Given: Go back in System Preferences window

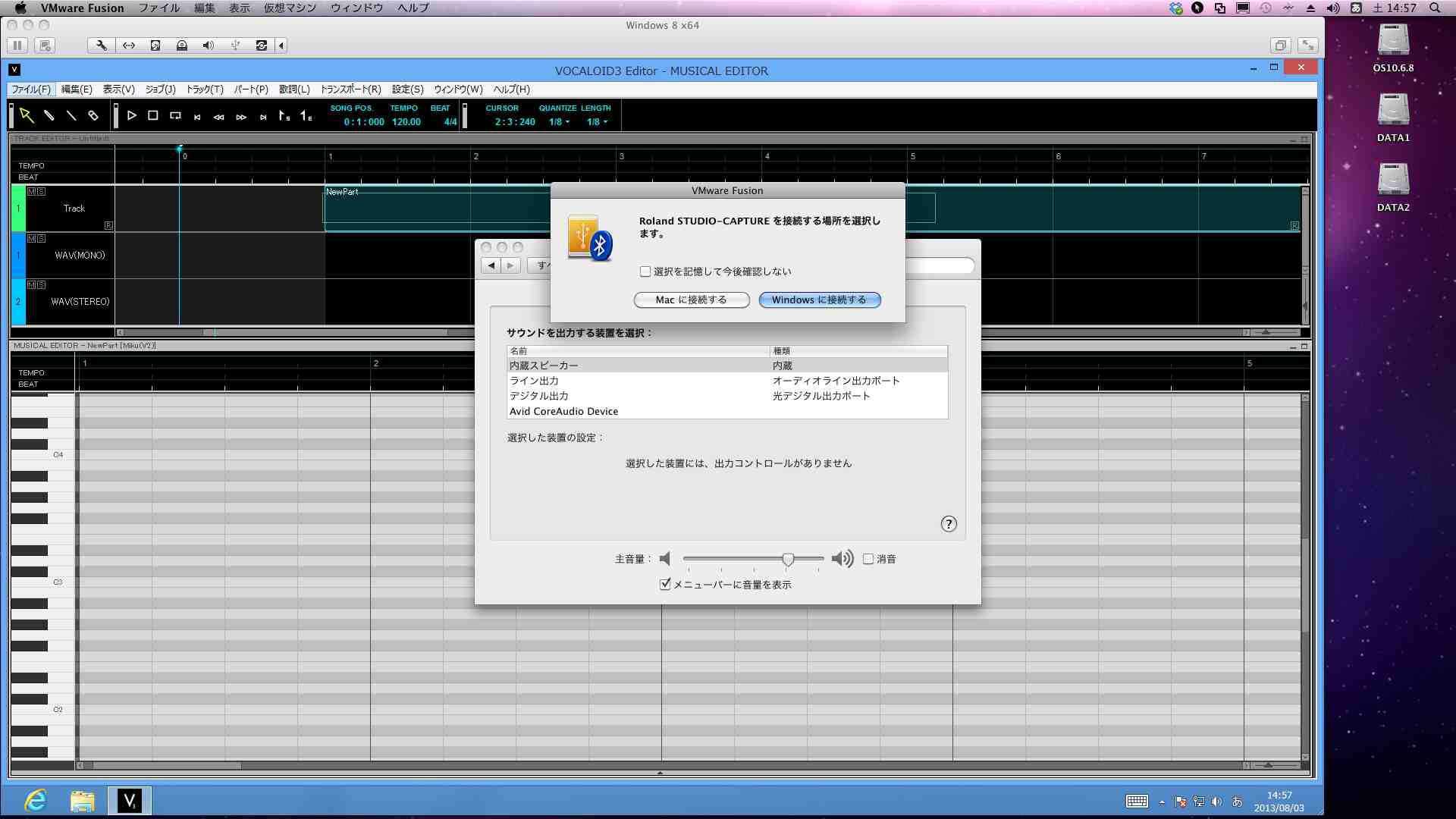Looking at the screenshot, I should click(x=491, y=265).
